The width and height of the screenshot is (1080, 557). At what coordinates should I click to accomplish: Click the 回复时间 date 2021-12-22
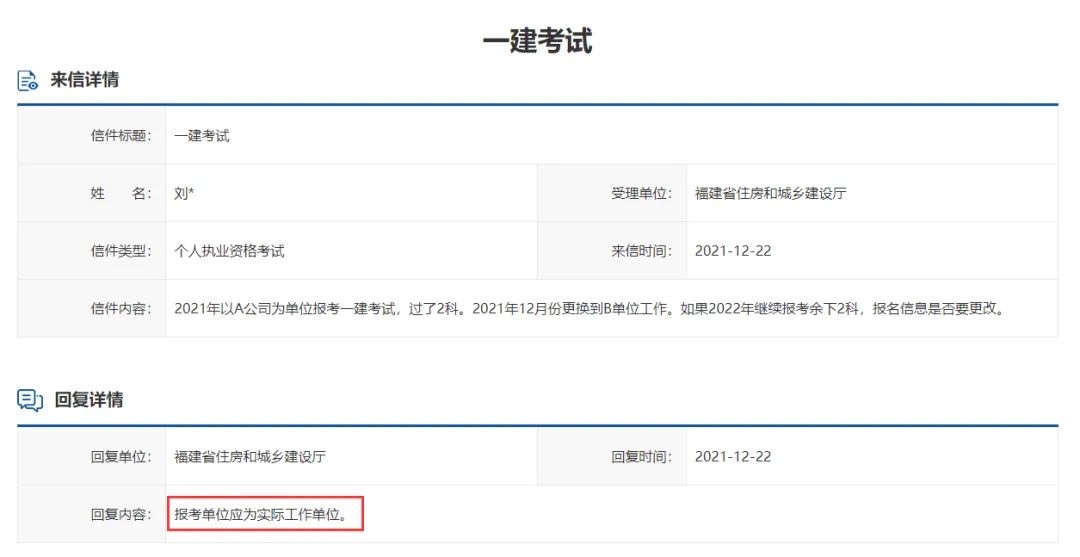point(733,457)
